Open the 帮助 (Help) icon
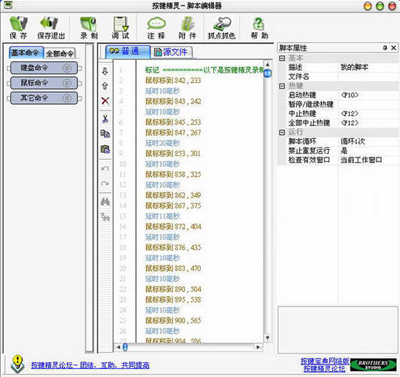400x377 pixels. [x=259, y=27]
